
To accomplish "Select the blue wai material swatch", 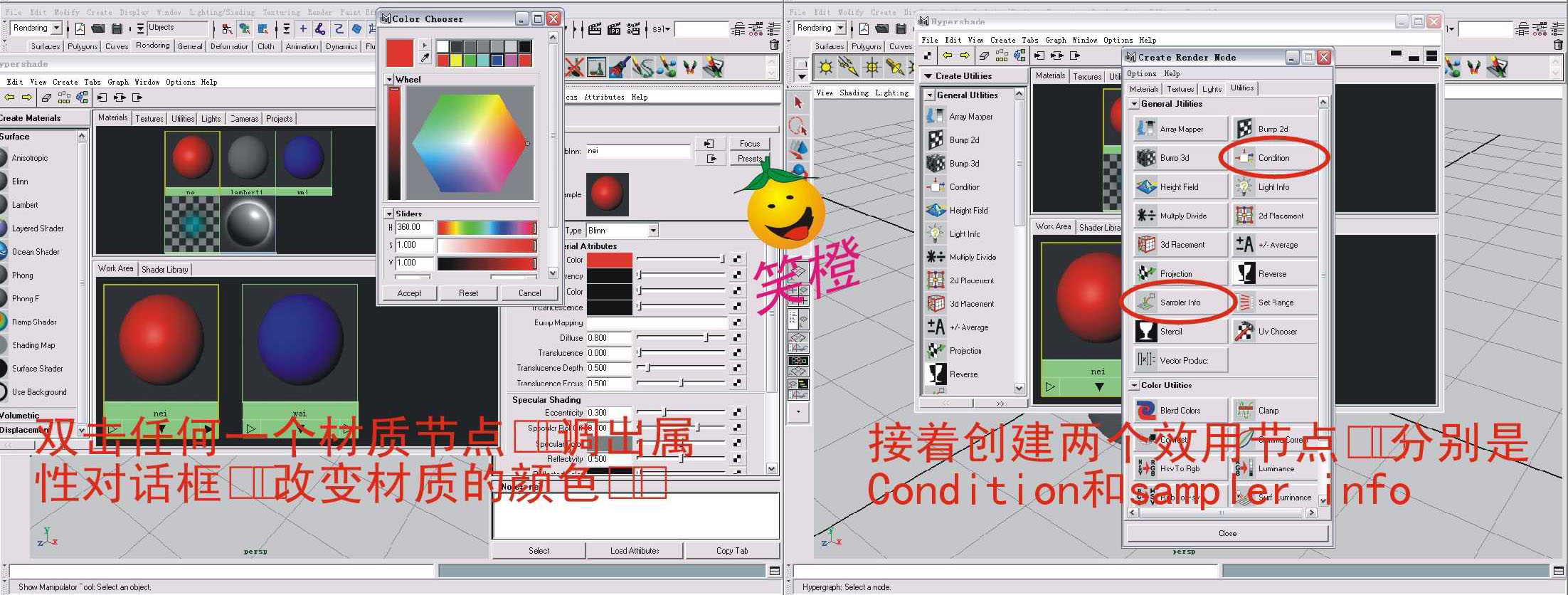I will coord(303,159).
